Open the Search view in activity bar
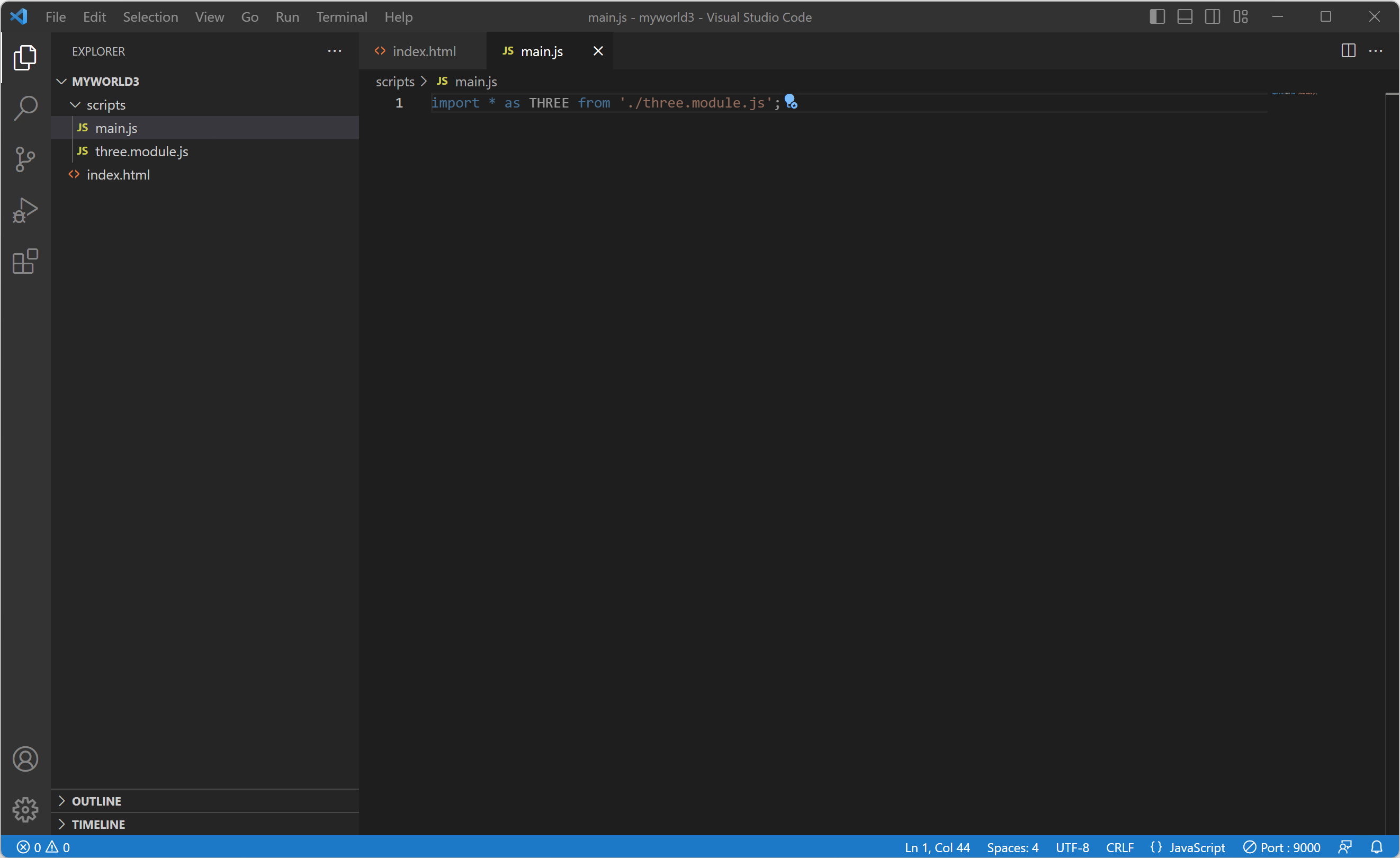Viewport: 1400px width, 858px height. tap(25, 108)
